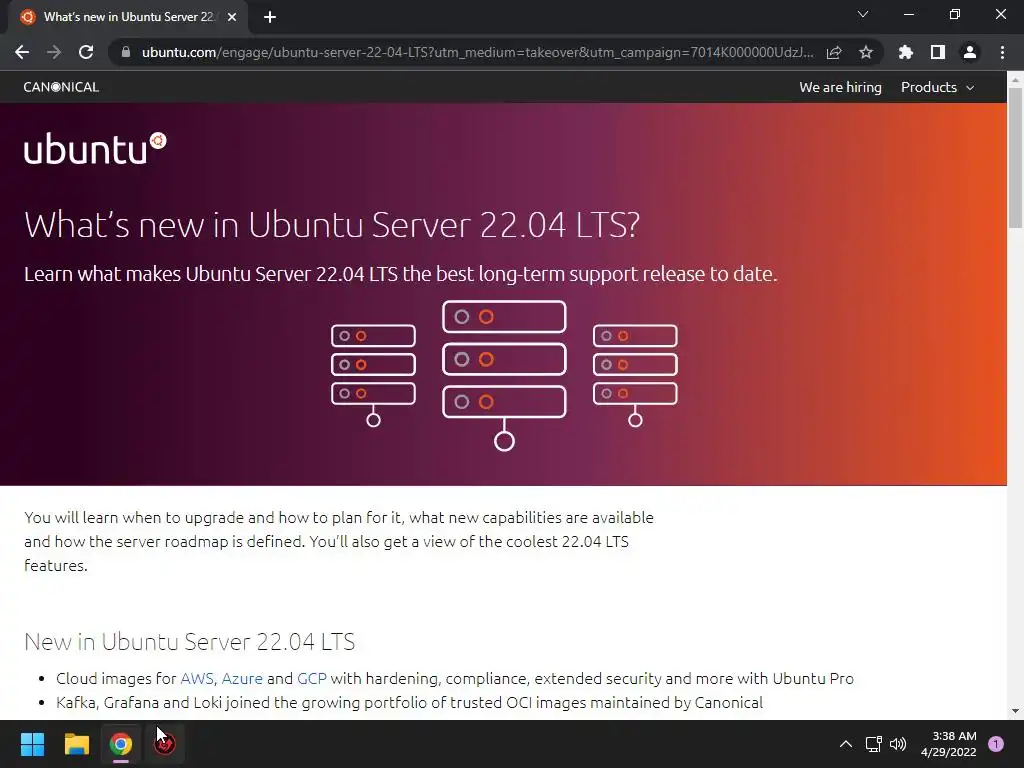View site info via the lock icon
Screen dimensions: 1024x768
[x=126, y=52]
